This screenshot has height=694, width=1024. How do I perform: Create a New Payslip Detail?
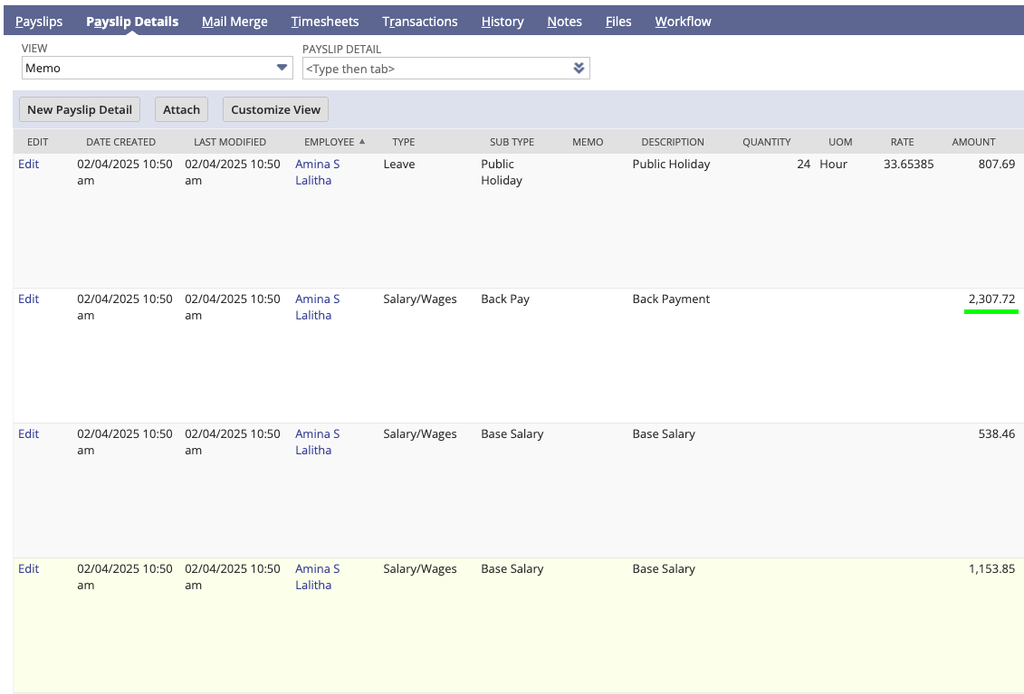point(80,110)
